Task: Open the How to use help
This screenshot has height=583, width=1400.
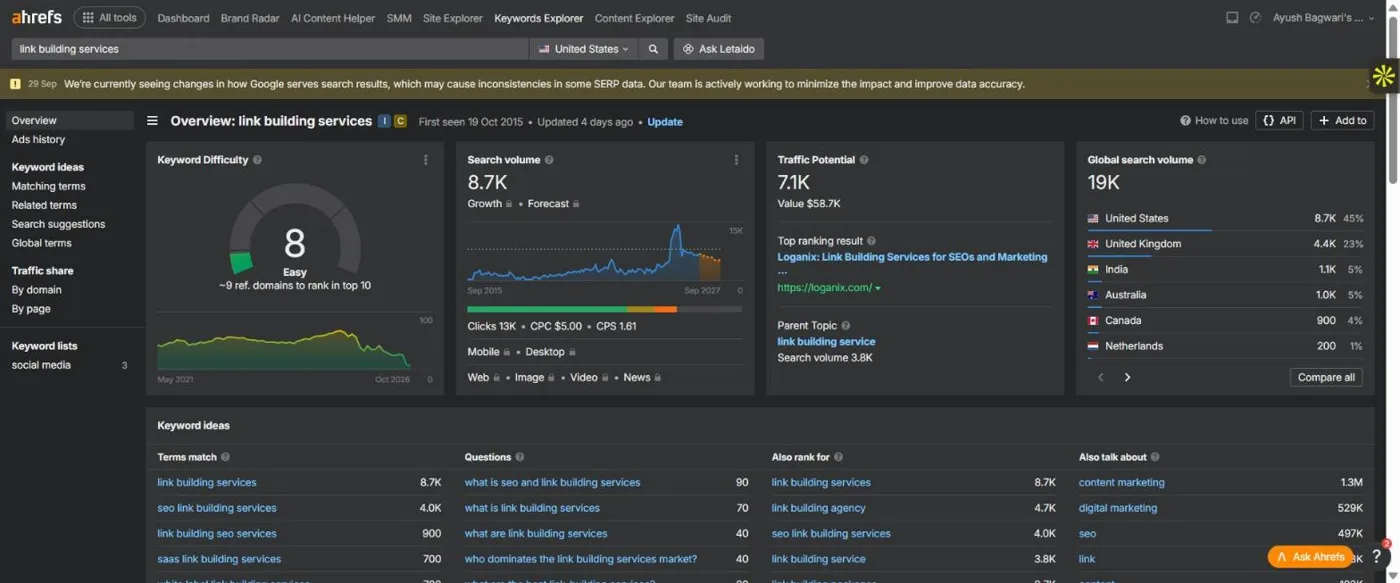Action: (x=1214, y=121)
